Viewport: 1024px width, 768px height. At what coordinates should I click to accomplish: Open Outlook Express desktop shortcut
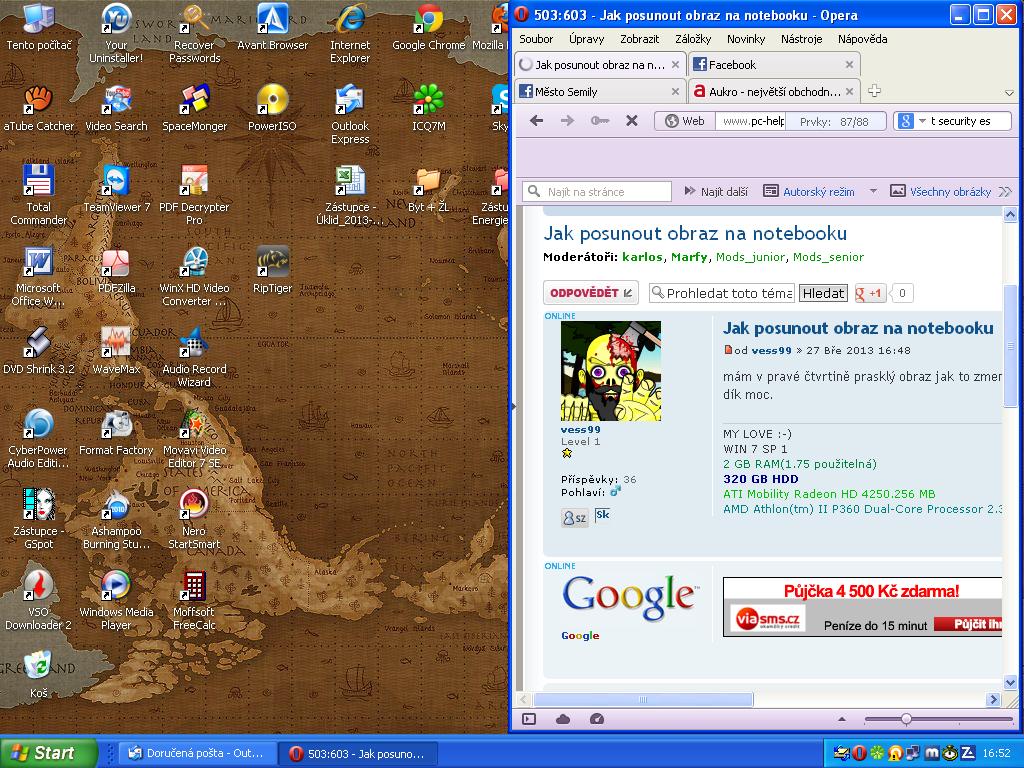[x=350, y=115]
